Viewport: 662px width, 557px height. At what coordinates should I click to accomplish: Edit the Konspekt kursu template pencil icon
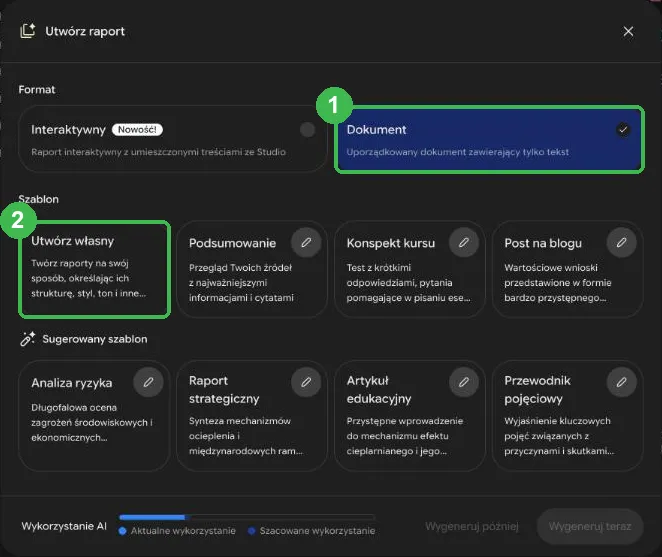[x=464, y=242]
